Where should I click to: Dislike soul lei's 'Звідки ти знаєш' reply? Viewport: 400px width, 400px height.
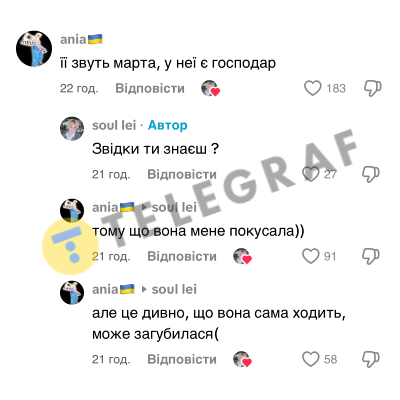coord(371,174)
